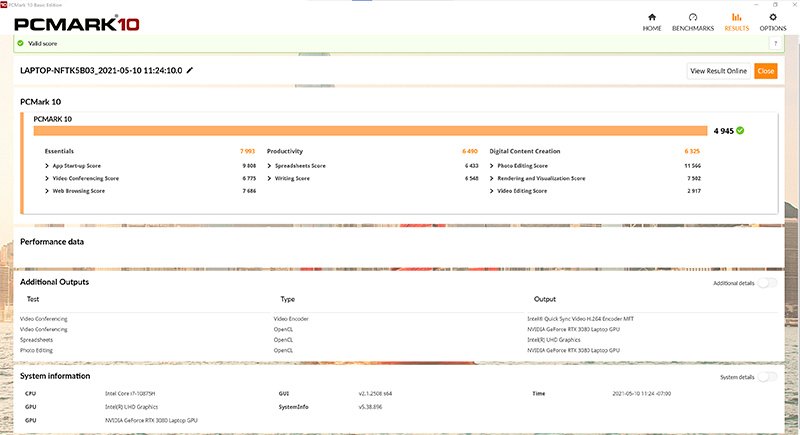Go to the Home tab icon

(x=652, y=17)
